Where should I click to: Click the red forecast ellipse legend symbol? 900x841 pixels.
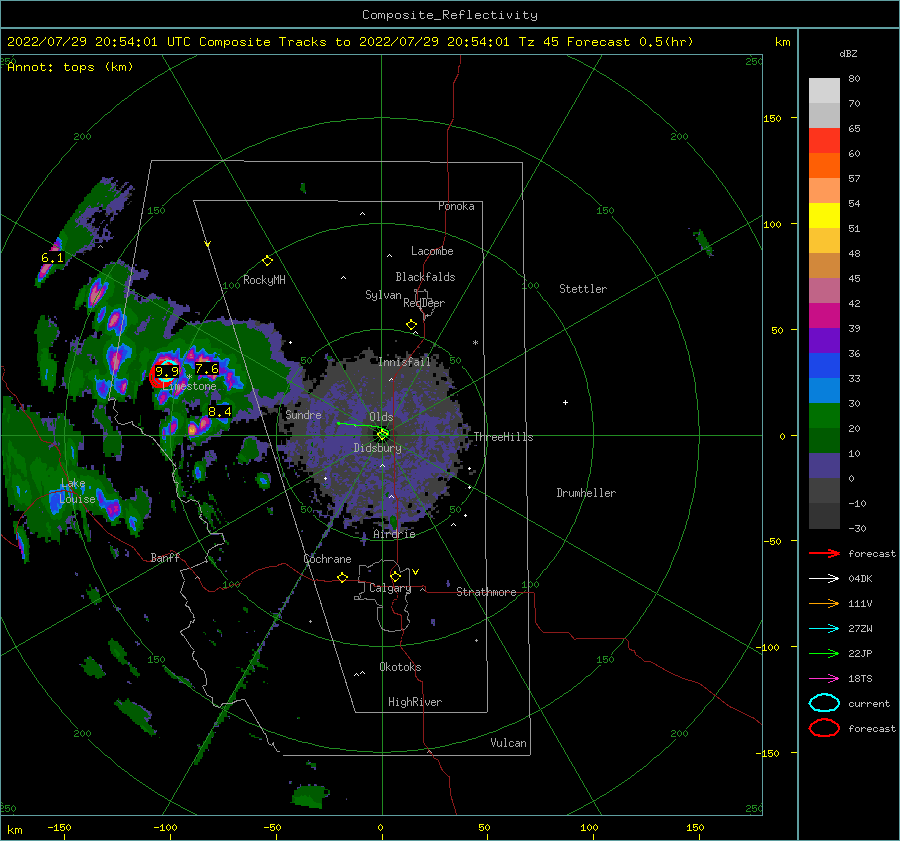pyautogui.click(x=824, y=728)
